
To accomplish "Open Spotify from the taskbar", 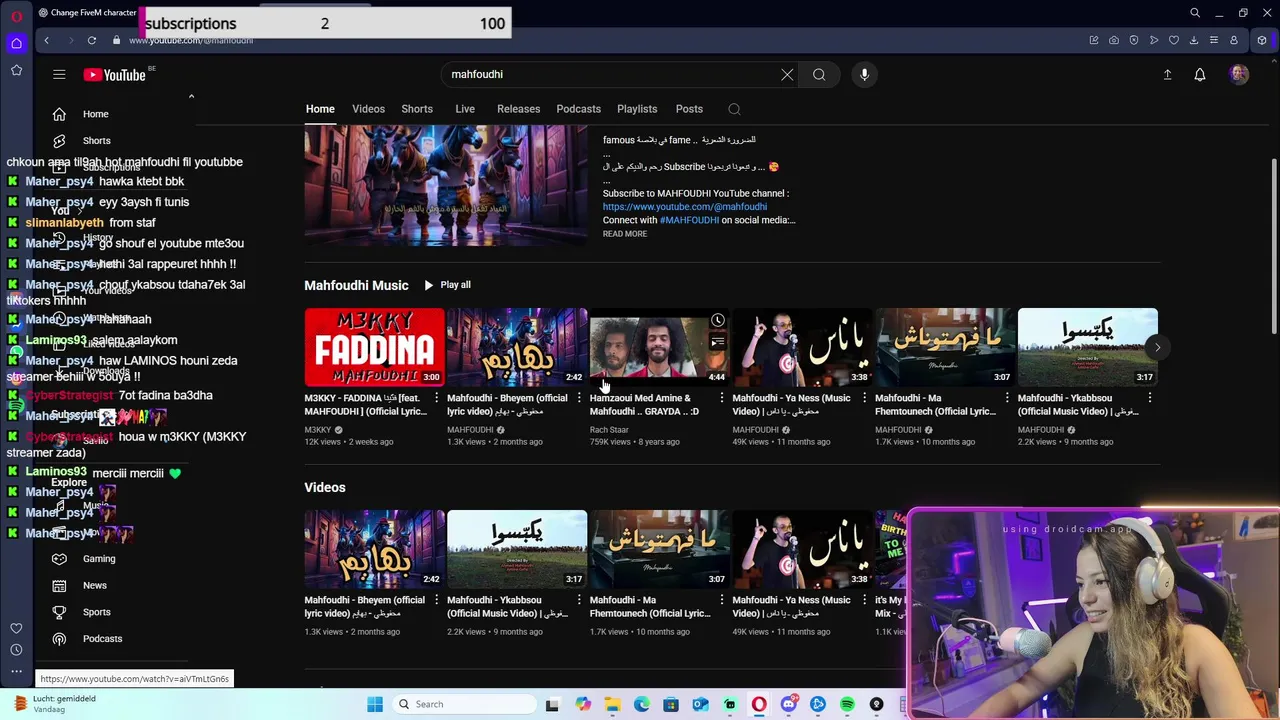I will [x=847, y=704].
